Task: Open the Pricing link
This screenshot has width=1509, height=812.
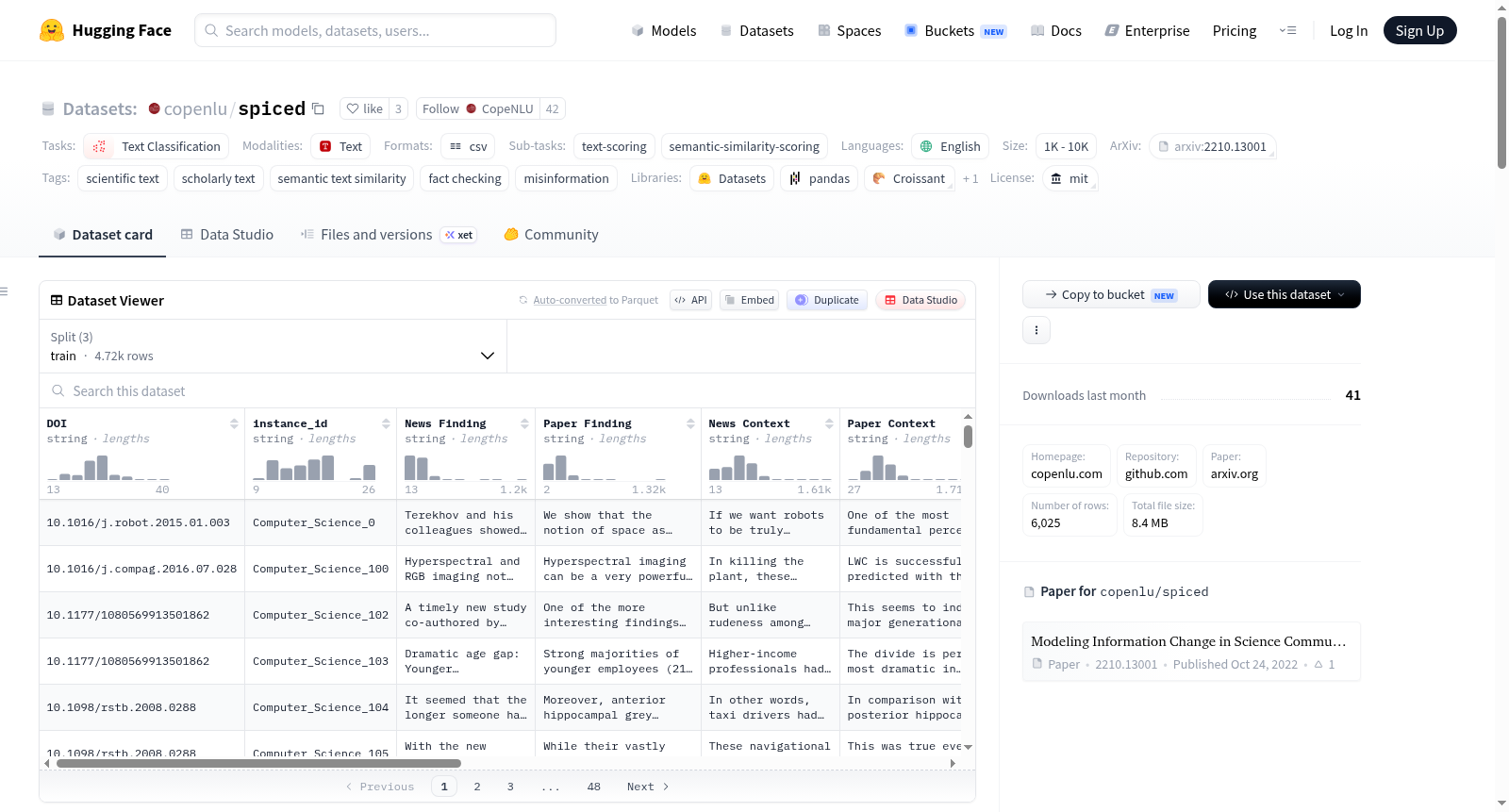Action: tap(1235, 30)
